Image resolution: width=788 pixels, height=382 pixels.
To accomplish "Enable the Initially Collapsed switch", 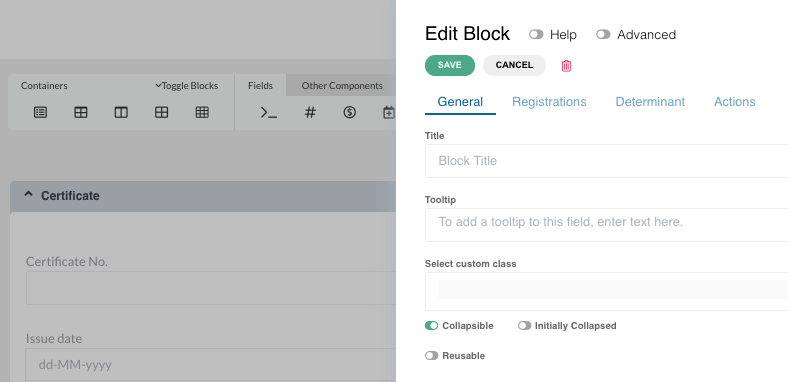I will pyautogui.click(x=524, y=326).
